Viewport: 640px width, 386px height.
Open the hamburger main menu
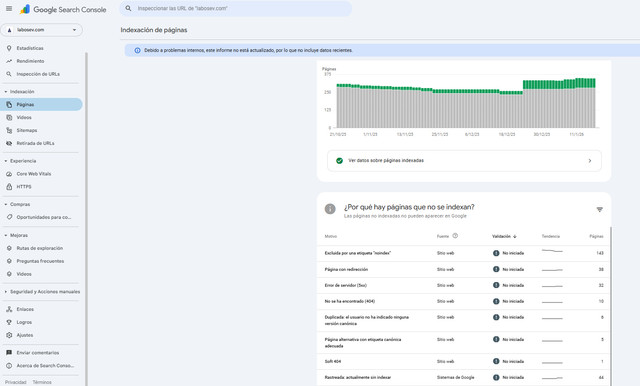[x=9, y=9]
